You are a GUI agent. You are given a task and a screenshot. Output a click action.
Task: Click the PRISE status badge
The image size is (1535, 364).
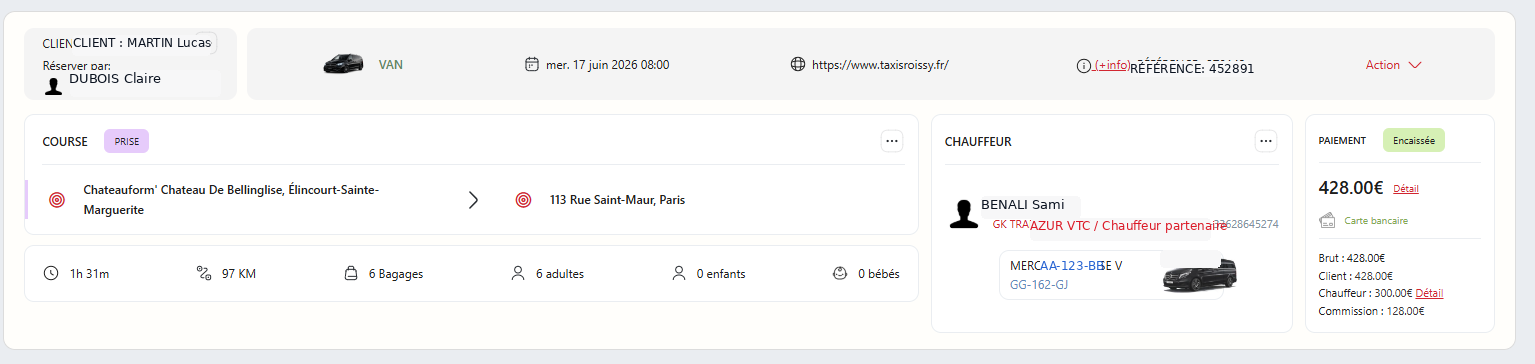tap(127, 141)
